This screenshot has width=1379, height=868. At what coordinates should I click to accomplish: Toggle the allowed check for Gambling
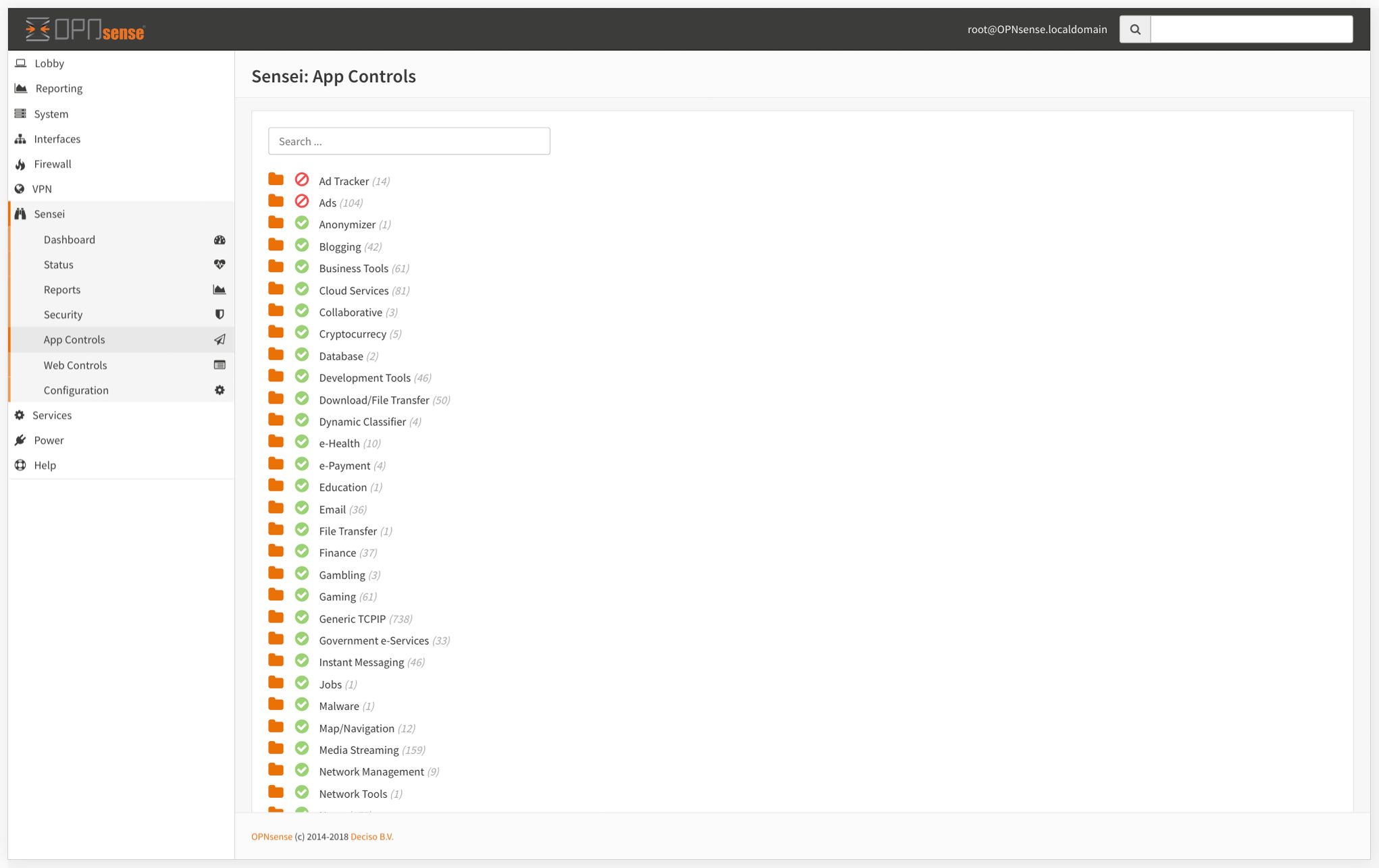coord(302,574)
